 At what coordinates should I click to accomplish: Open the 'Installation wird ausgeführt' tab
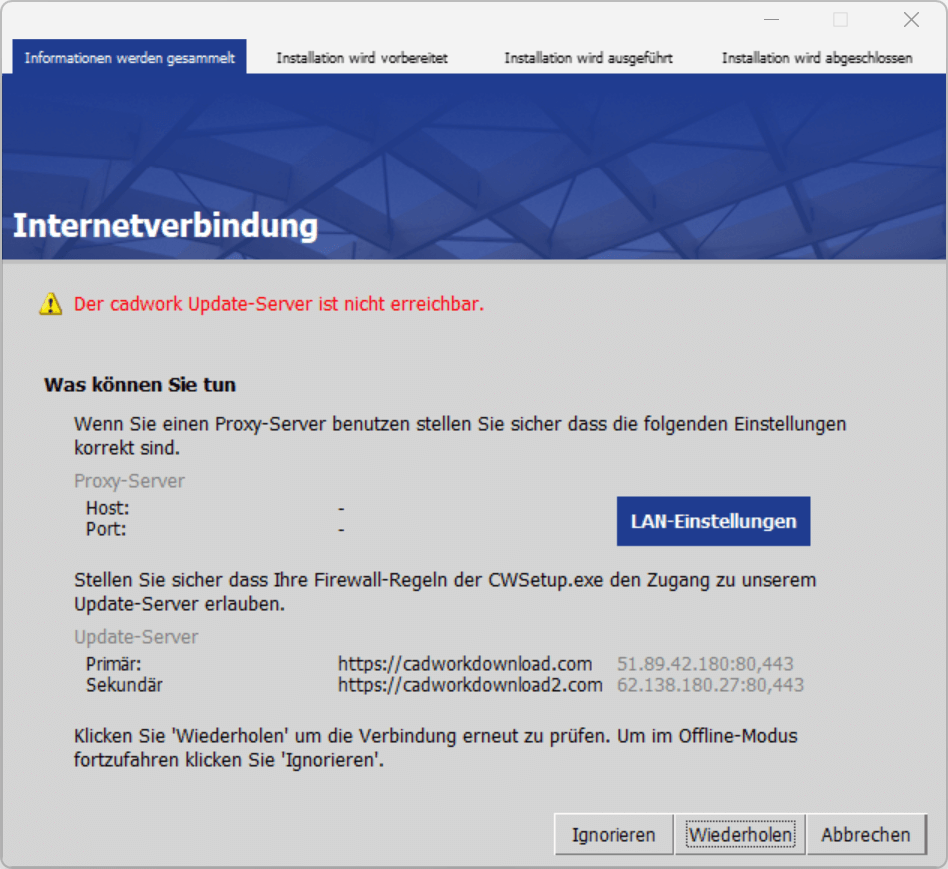point(588,57)
